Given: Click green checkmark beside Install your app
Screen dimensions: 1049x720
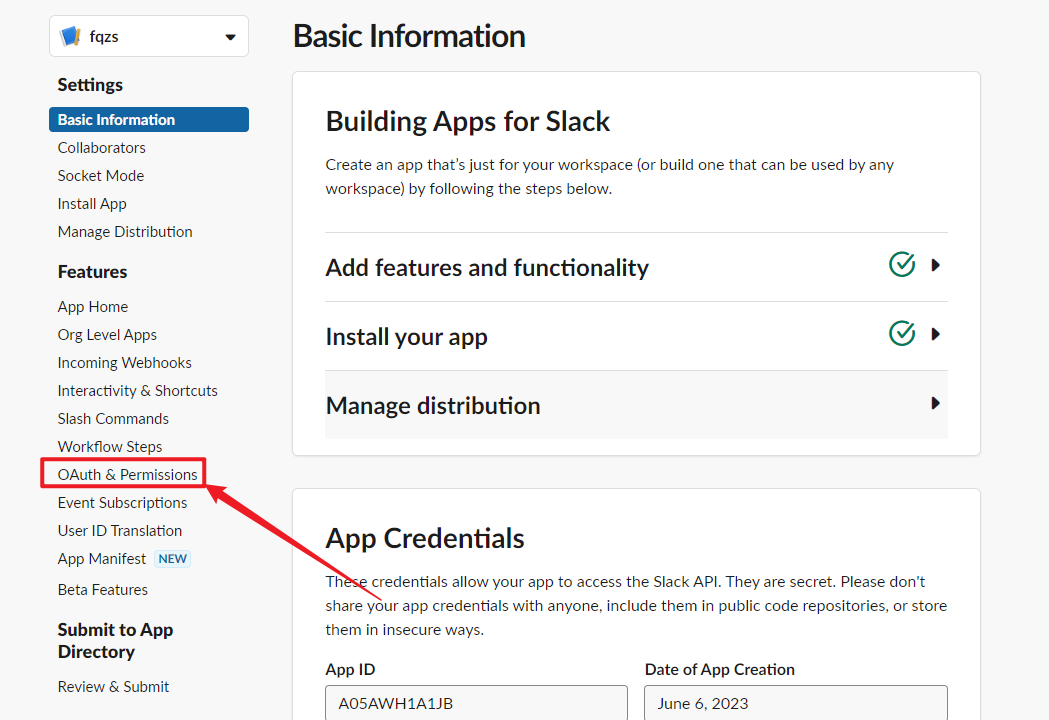Looking at the screenshot, I should coord(902,333).
